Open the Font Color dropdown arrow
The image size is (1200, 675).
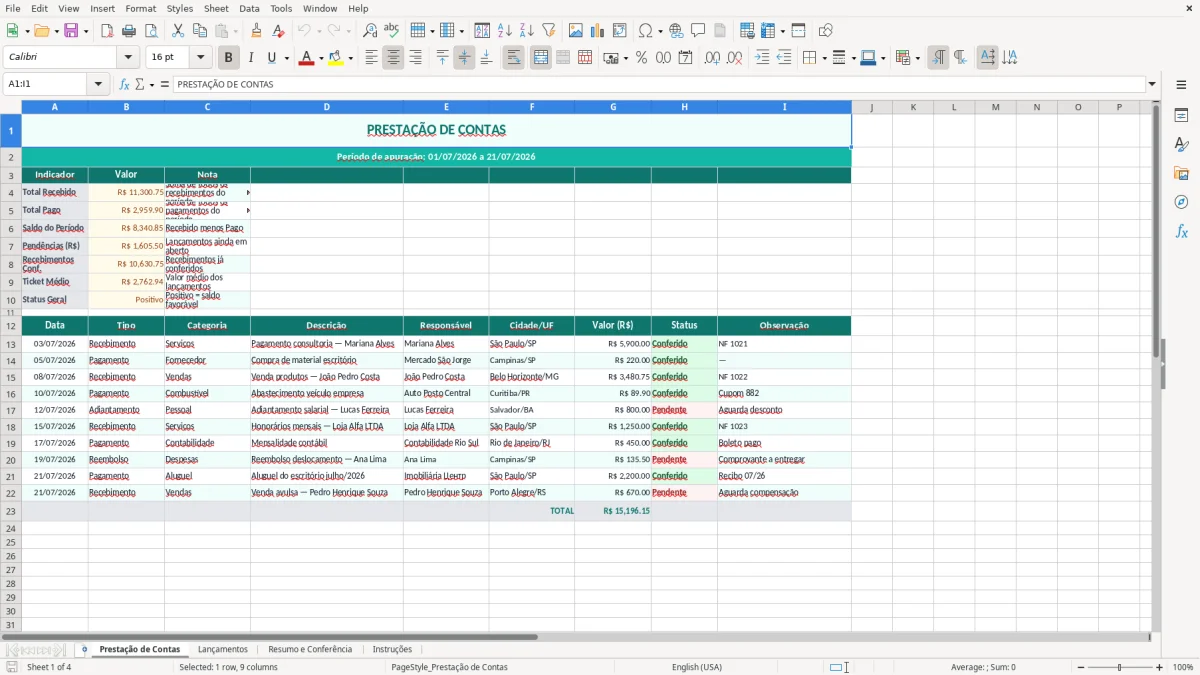pos(320,58)
